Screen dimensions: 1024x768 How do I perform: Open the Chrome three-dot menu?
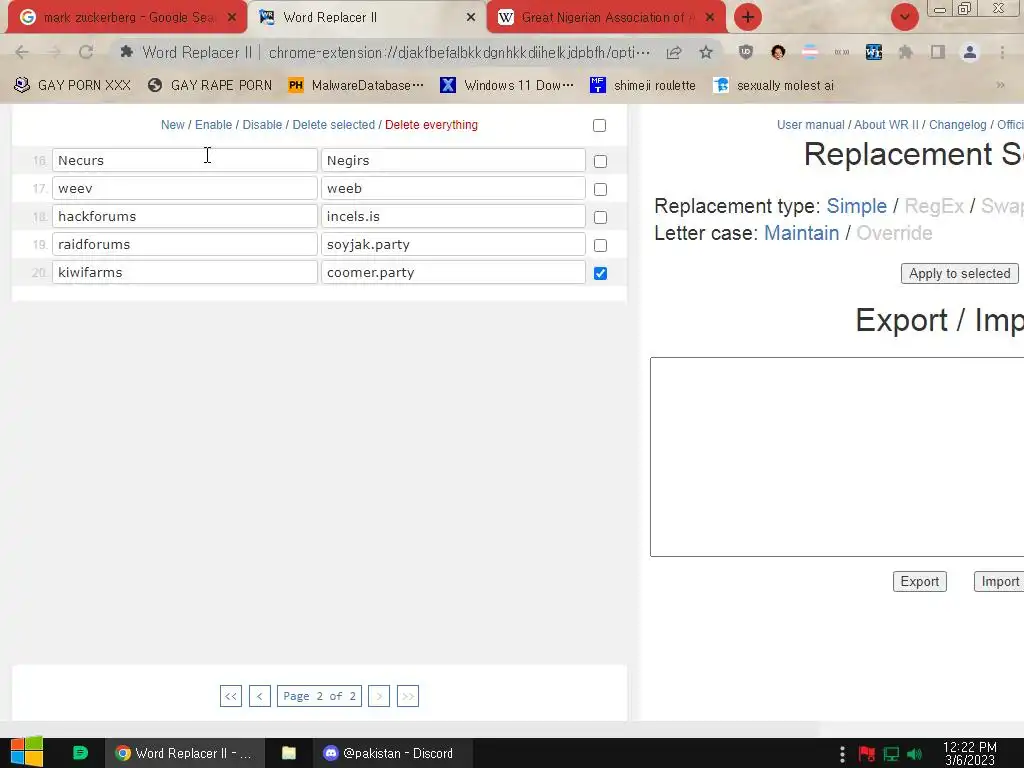(1002, 52)
